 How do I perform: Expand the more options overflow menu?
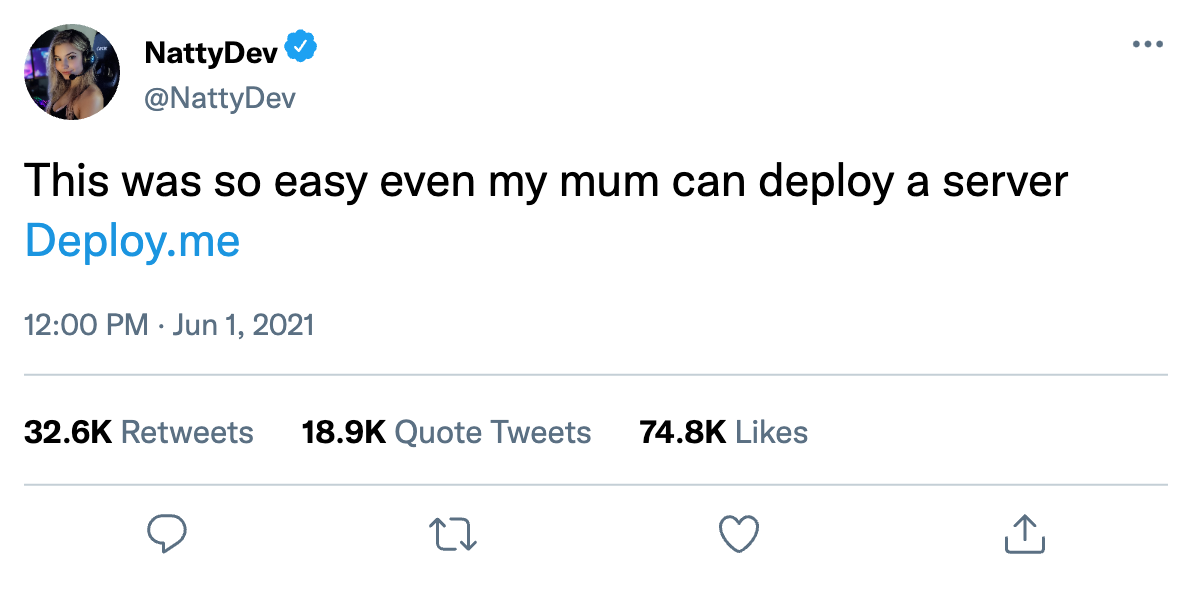pyautogui.click(x=1148, y=42)
